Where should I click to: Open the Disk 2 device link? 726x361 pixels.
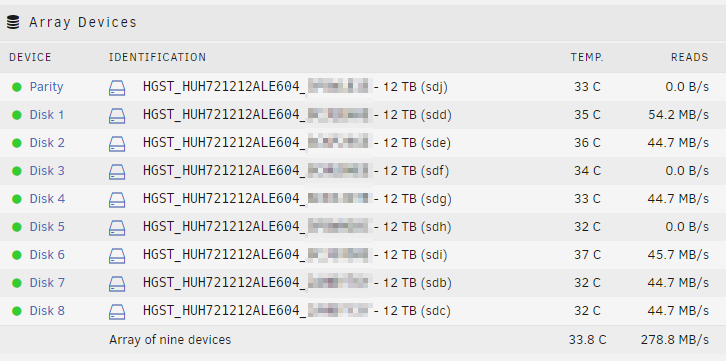(47, 143)
